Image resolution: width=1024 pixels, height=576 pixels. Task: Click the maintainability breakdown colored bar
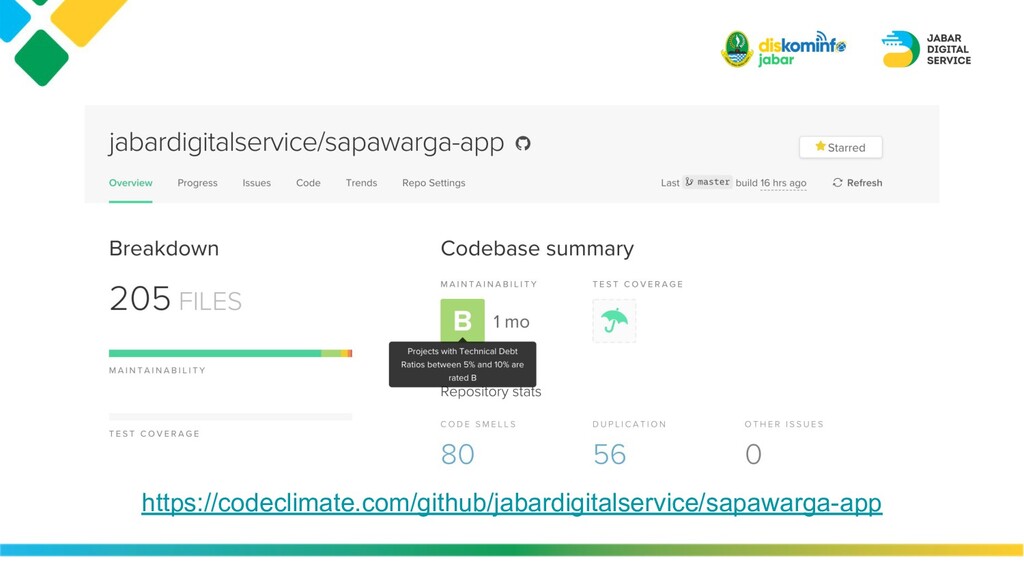pyautogui.click(x=231, y=353)
